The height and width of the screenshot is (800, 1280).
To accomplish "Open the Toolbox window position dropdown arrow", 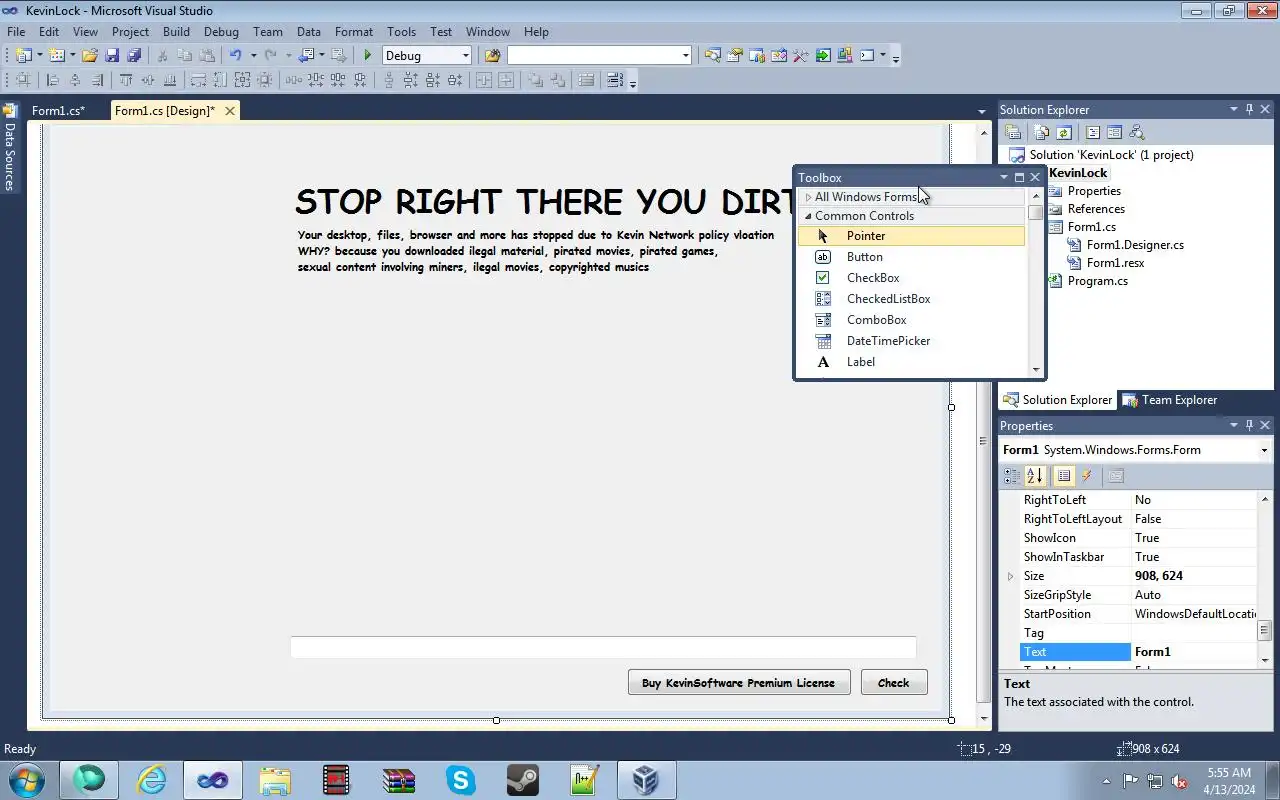I will [x=1003, y=178].
